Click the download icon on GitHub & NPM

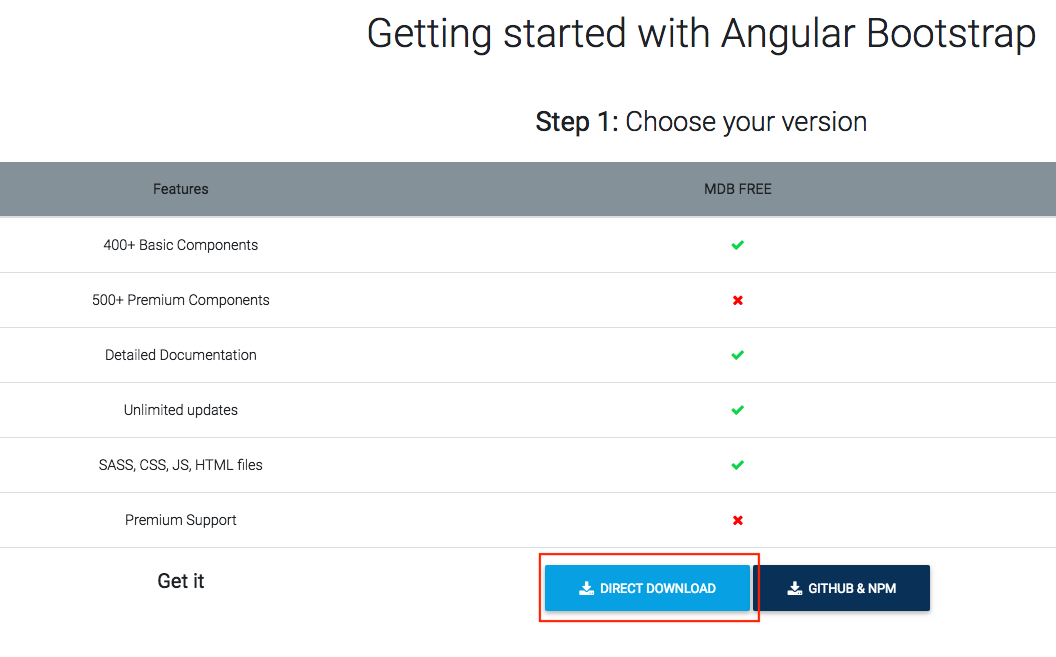795,588
